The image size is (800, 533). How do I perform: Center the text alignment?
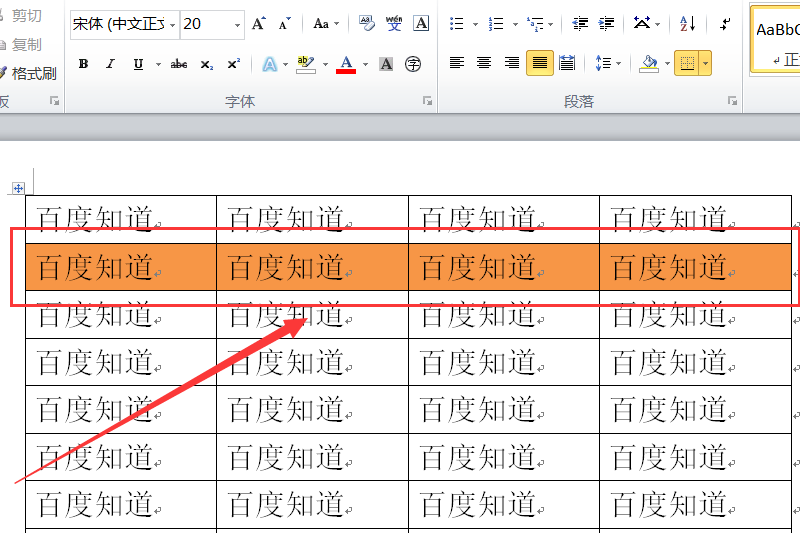[x=484, y=63]
